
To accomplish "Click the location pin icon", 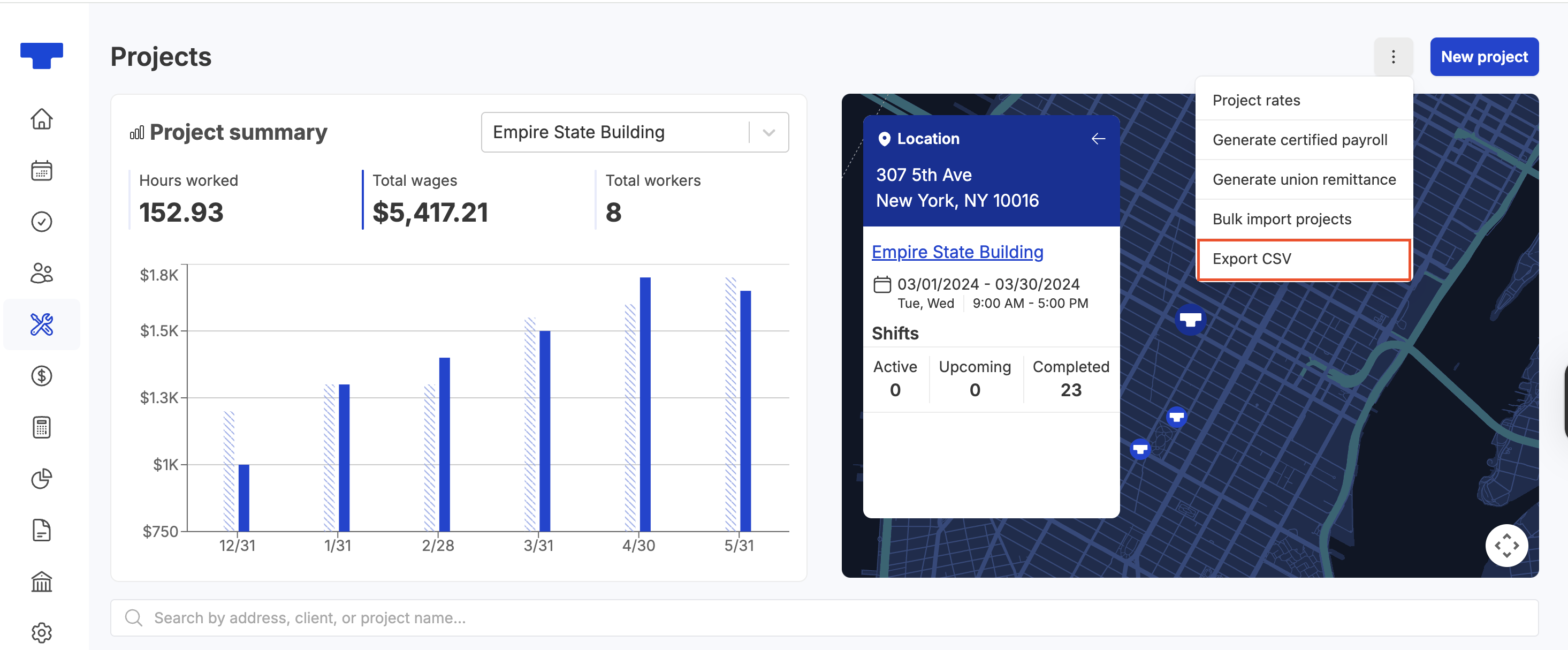I will (x=884, y=140).
